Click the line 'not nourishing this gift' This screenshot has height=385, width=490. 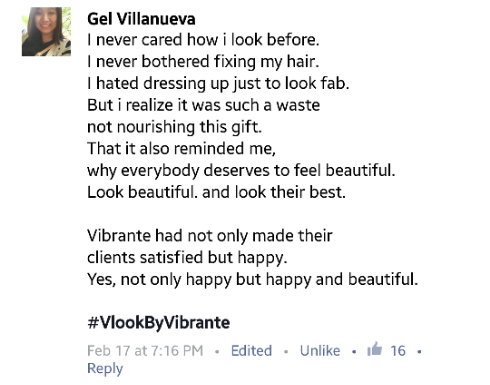[175, 127]
